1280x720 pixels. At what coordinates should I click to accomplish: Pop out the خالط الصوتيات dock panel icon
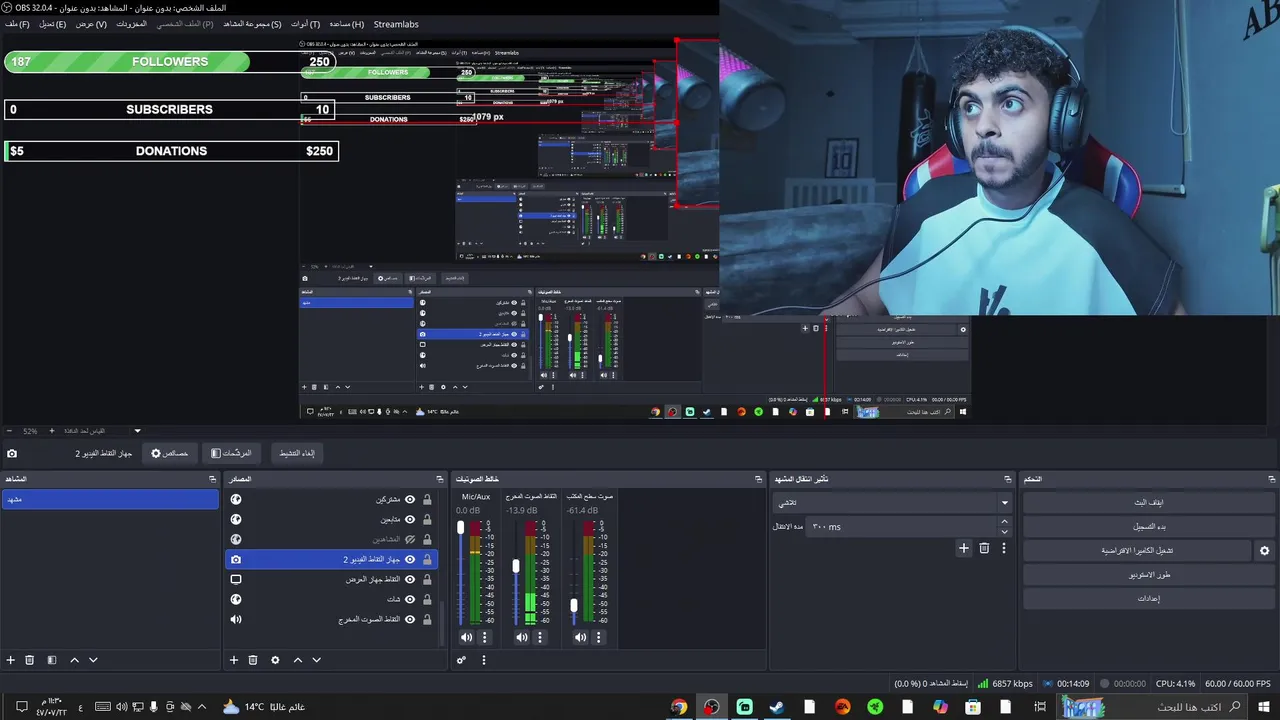pos(758,479)
